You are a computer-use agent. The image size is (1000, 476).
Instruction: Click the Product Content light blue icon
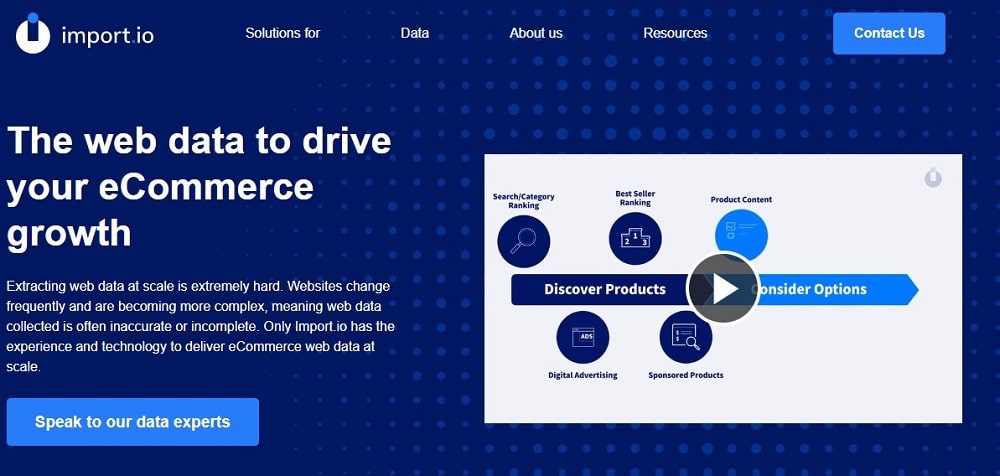pos(741,234)
